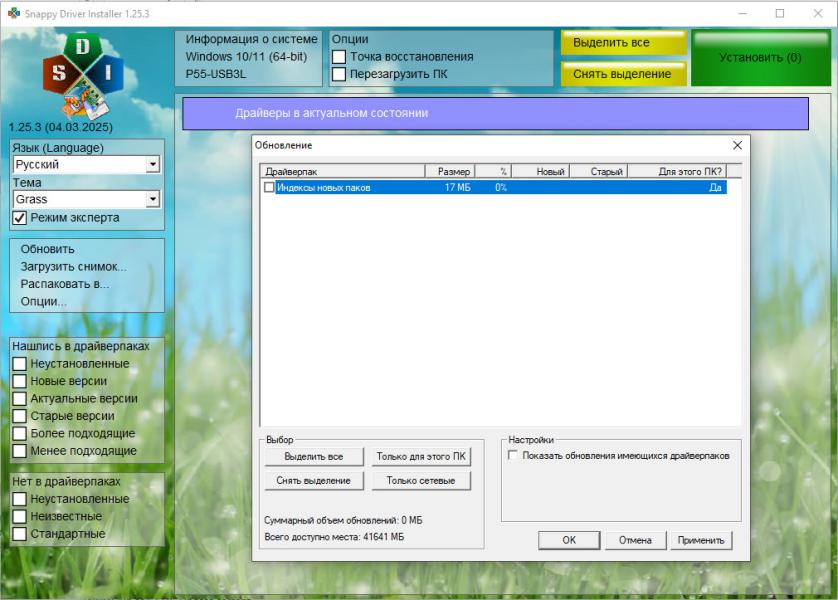Toggle the Перезагрузить ПК checkbox
Screen dimensions: 838x600
coord(339,74)
